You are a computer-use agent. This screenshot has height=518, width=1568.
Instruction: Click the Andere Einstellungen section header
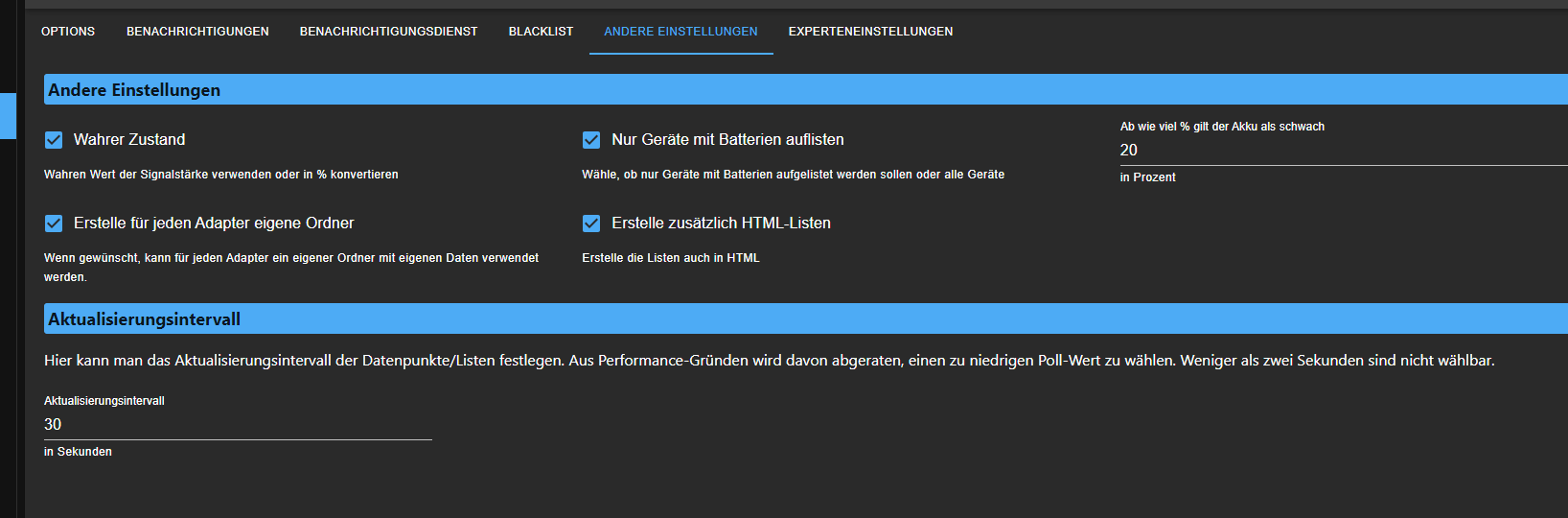pos(806,89)
